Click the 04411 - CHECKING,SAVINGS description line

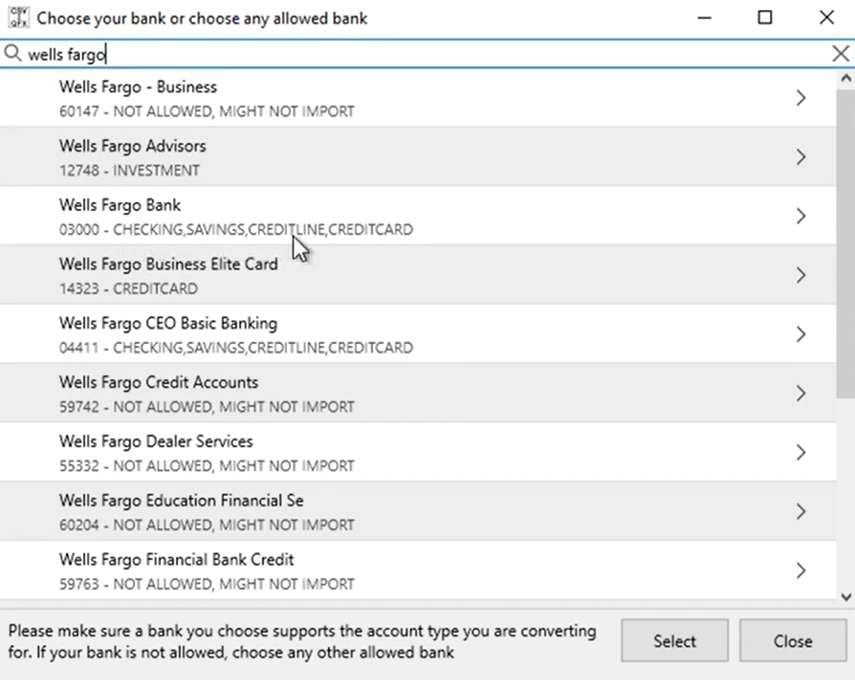pos(236,348)
